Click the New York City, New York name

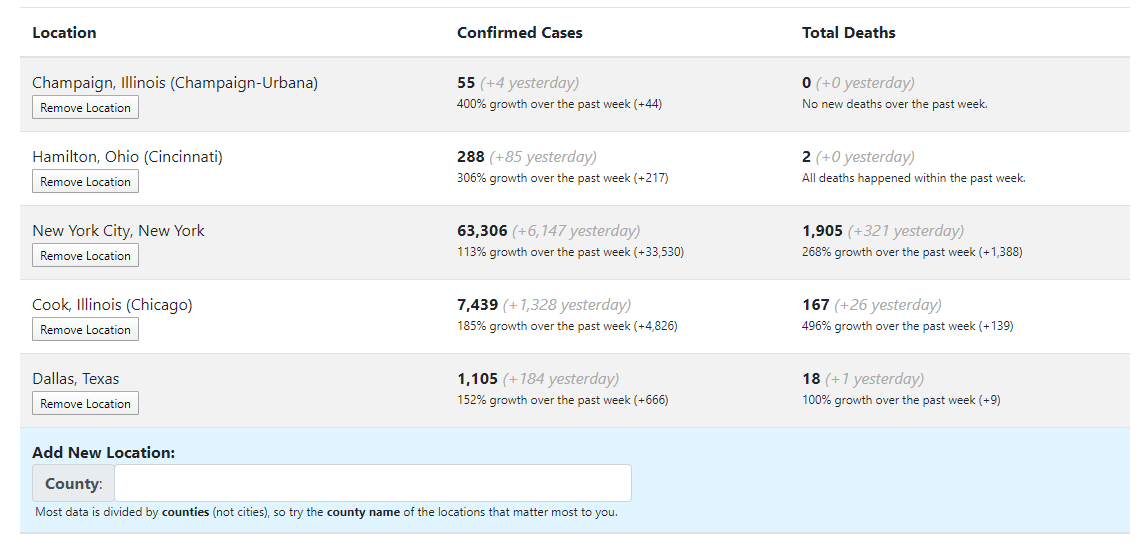118,231
